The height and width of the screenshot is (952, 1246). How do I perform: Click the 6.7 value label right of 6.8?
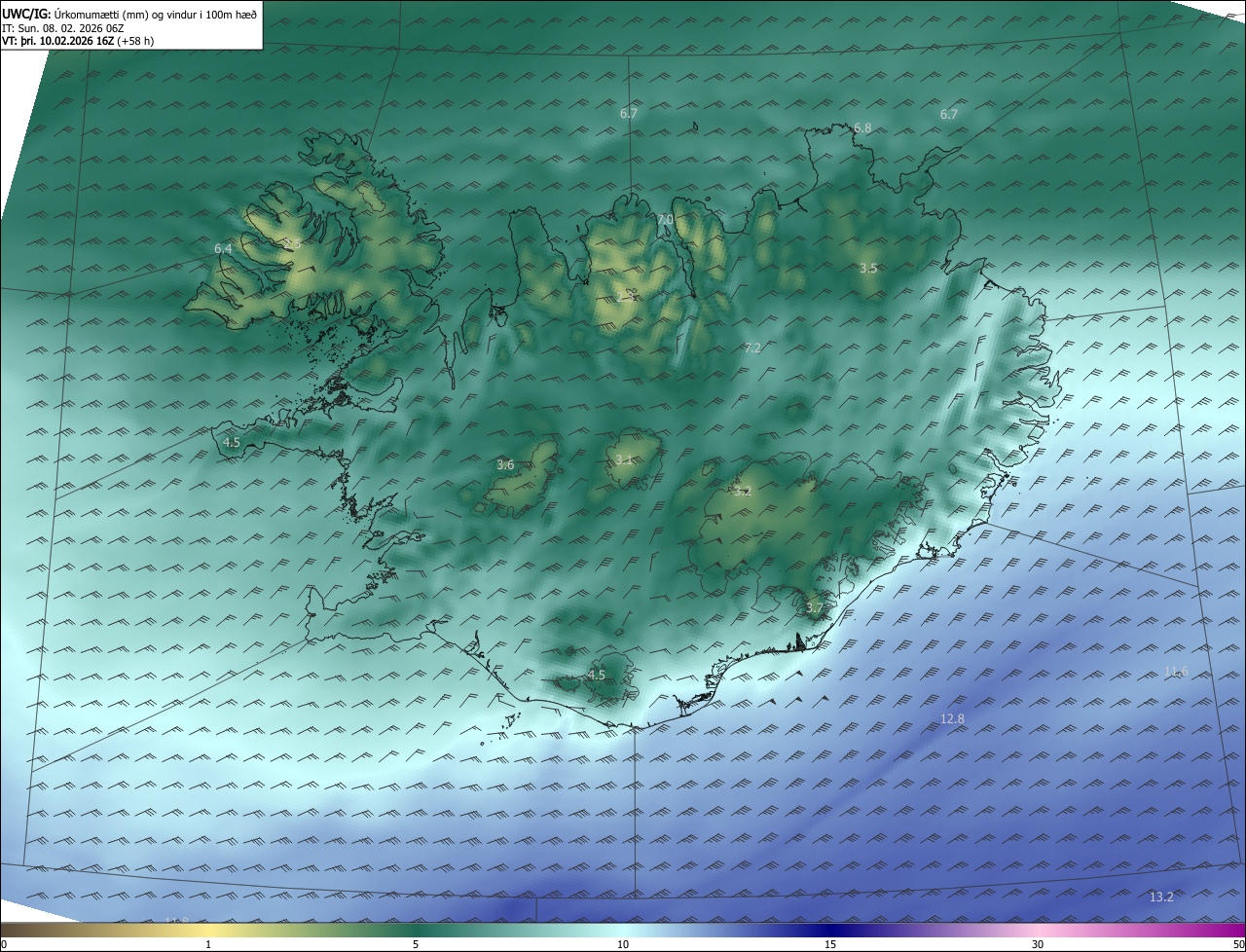(x=948, y=115)
